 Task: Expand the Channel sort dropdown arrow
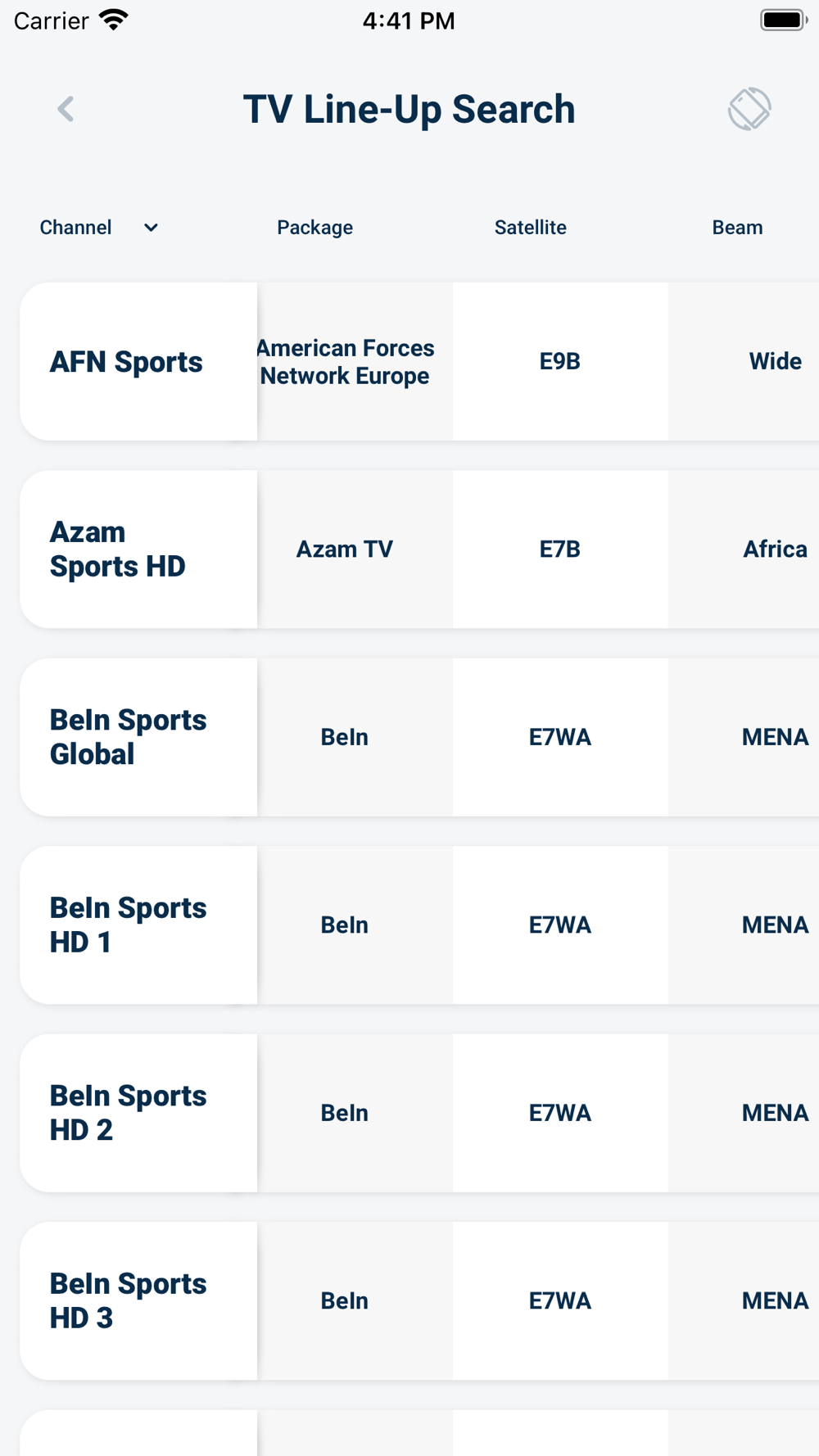tap(151, 228)
